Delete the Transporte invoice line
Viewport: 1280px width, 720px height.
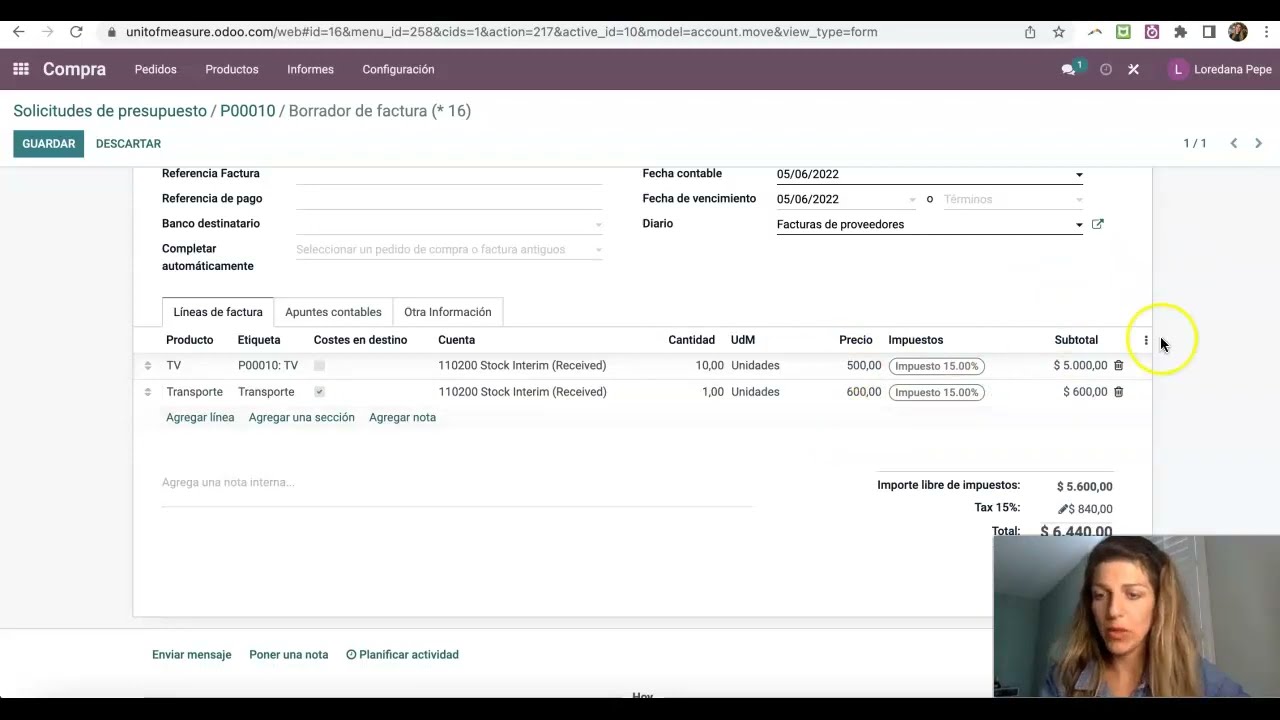pos(1118,392)
